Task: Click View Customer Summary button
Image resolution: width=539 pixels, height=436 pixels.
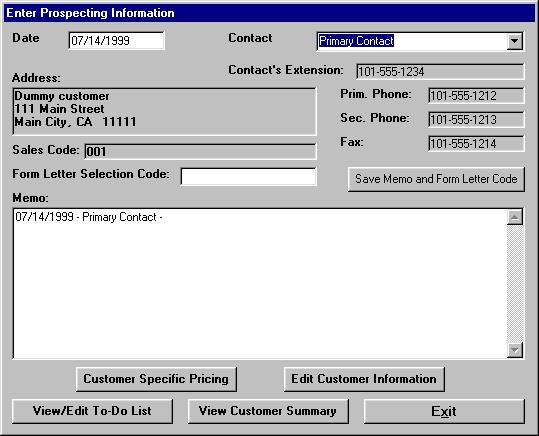Action: 268,411
